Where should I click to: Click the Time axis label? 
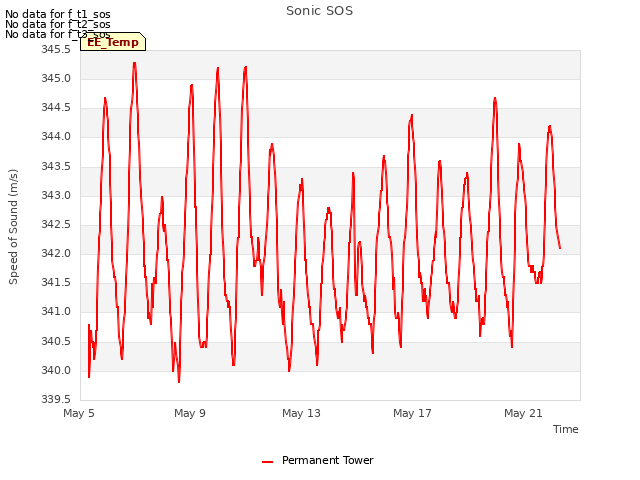[x=565, y=429]
